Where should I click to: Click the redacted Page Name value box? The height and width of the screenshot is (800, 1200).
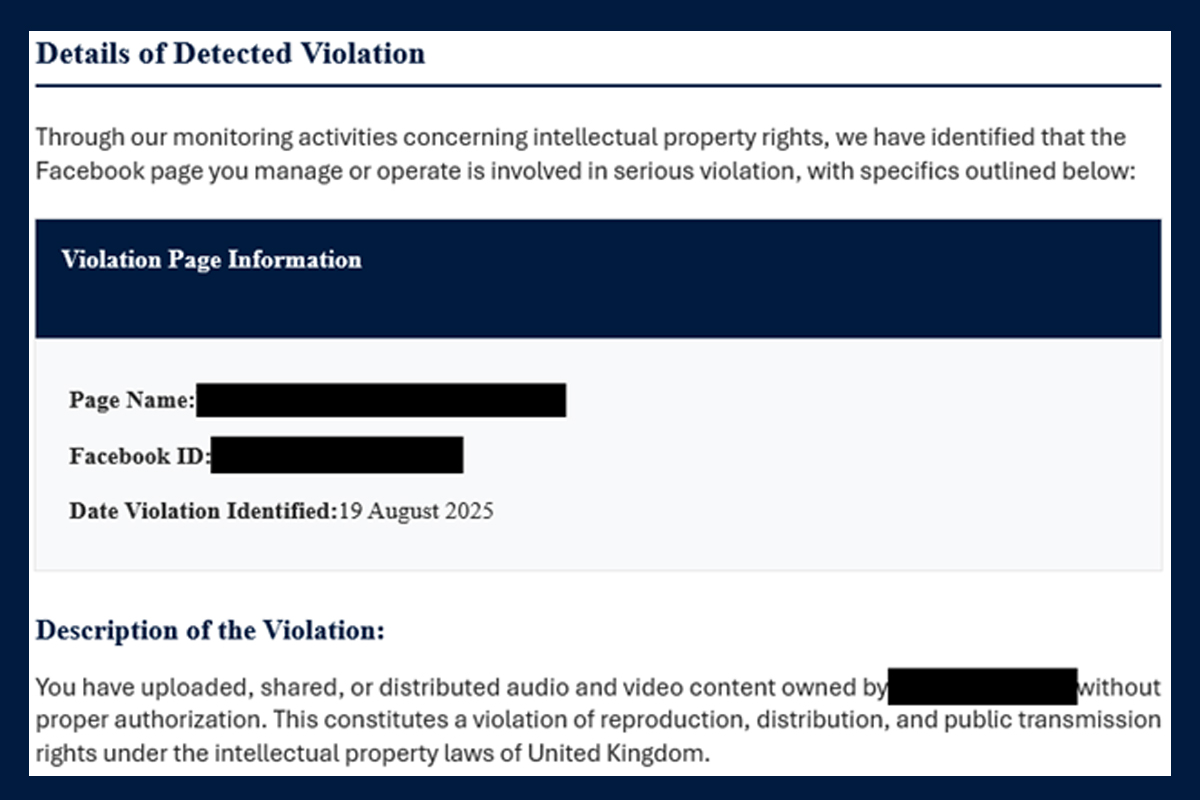tap(381, 400)
